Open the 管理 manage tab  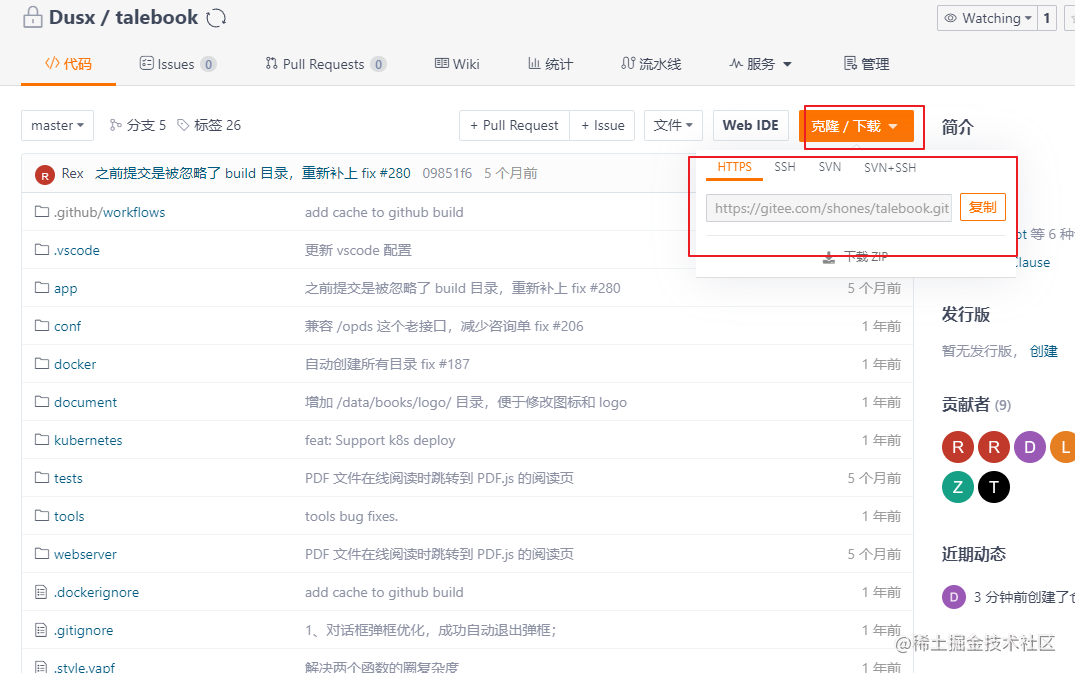866,64
